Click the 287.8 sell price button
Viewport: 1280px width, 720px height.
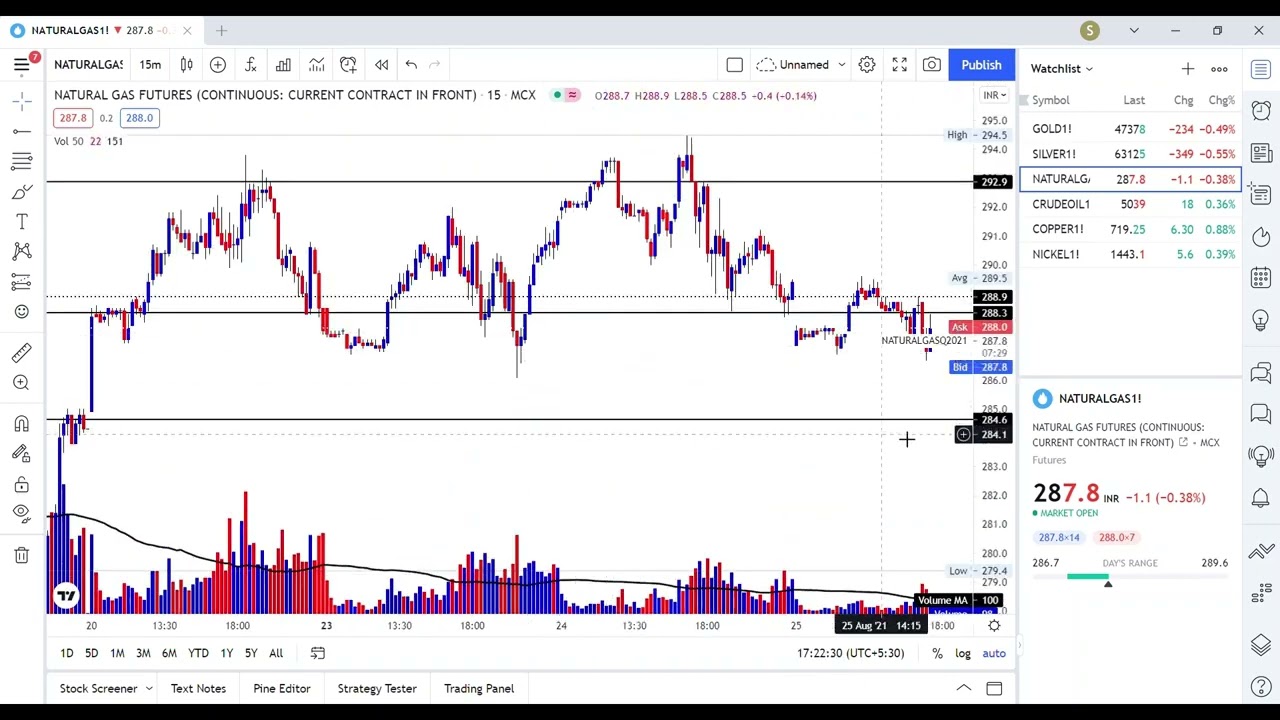[x=73, y=118]
